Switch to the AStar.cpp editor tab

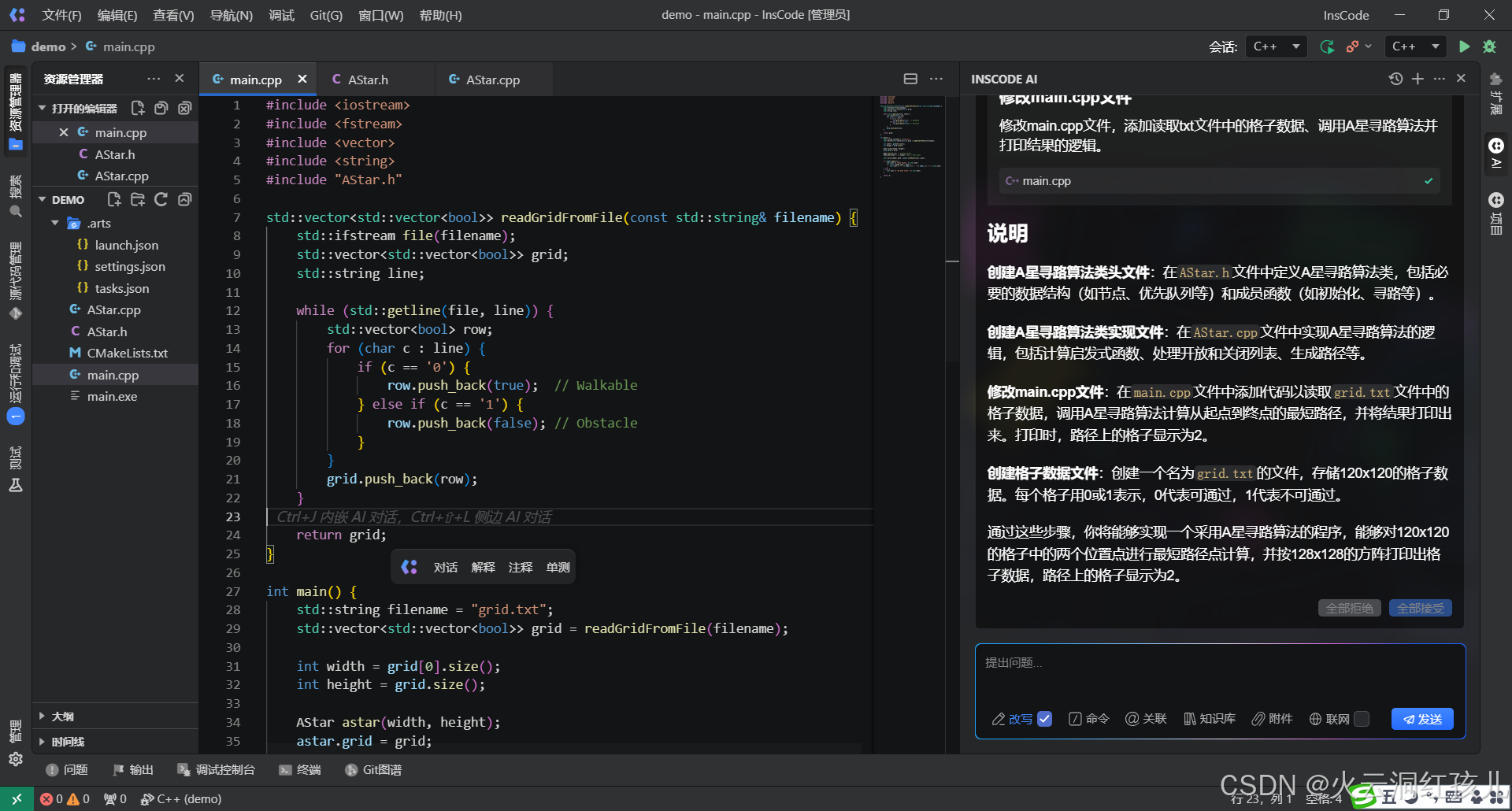click(493, 80)
